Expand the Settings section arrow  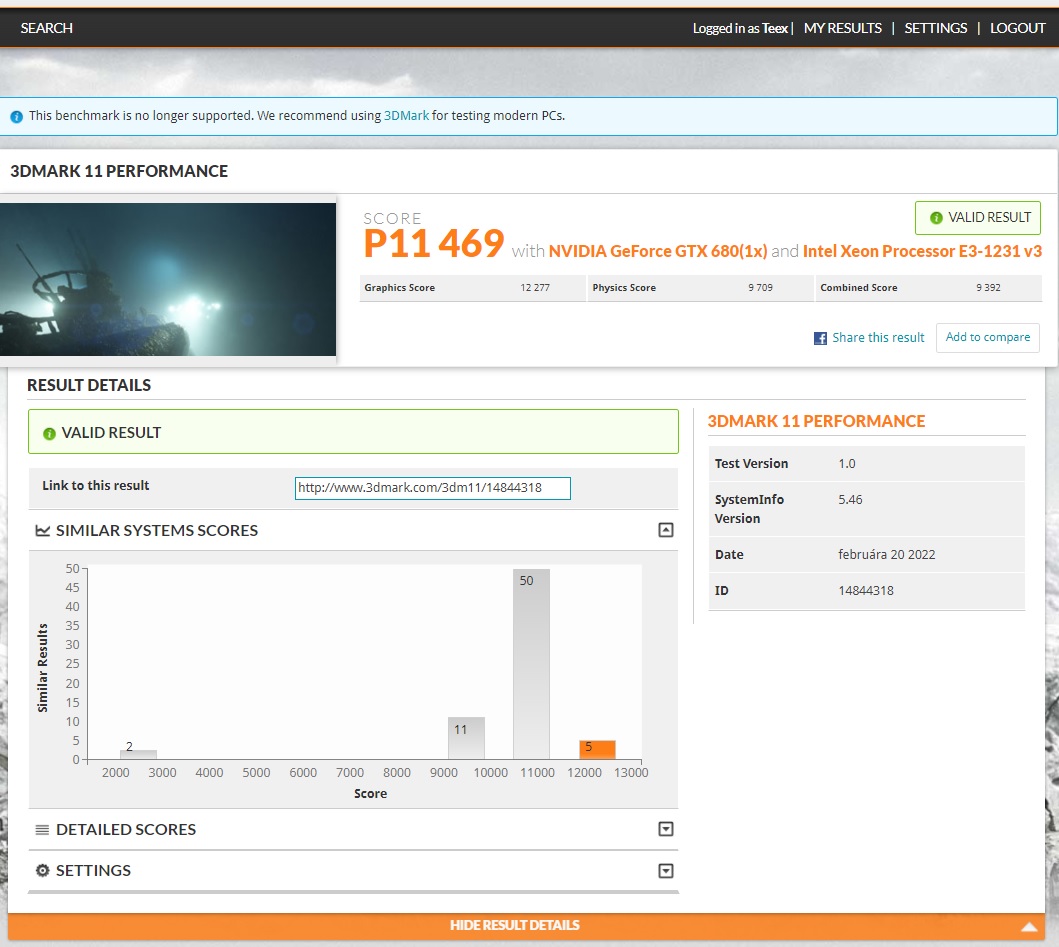(666, 871)
